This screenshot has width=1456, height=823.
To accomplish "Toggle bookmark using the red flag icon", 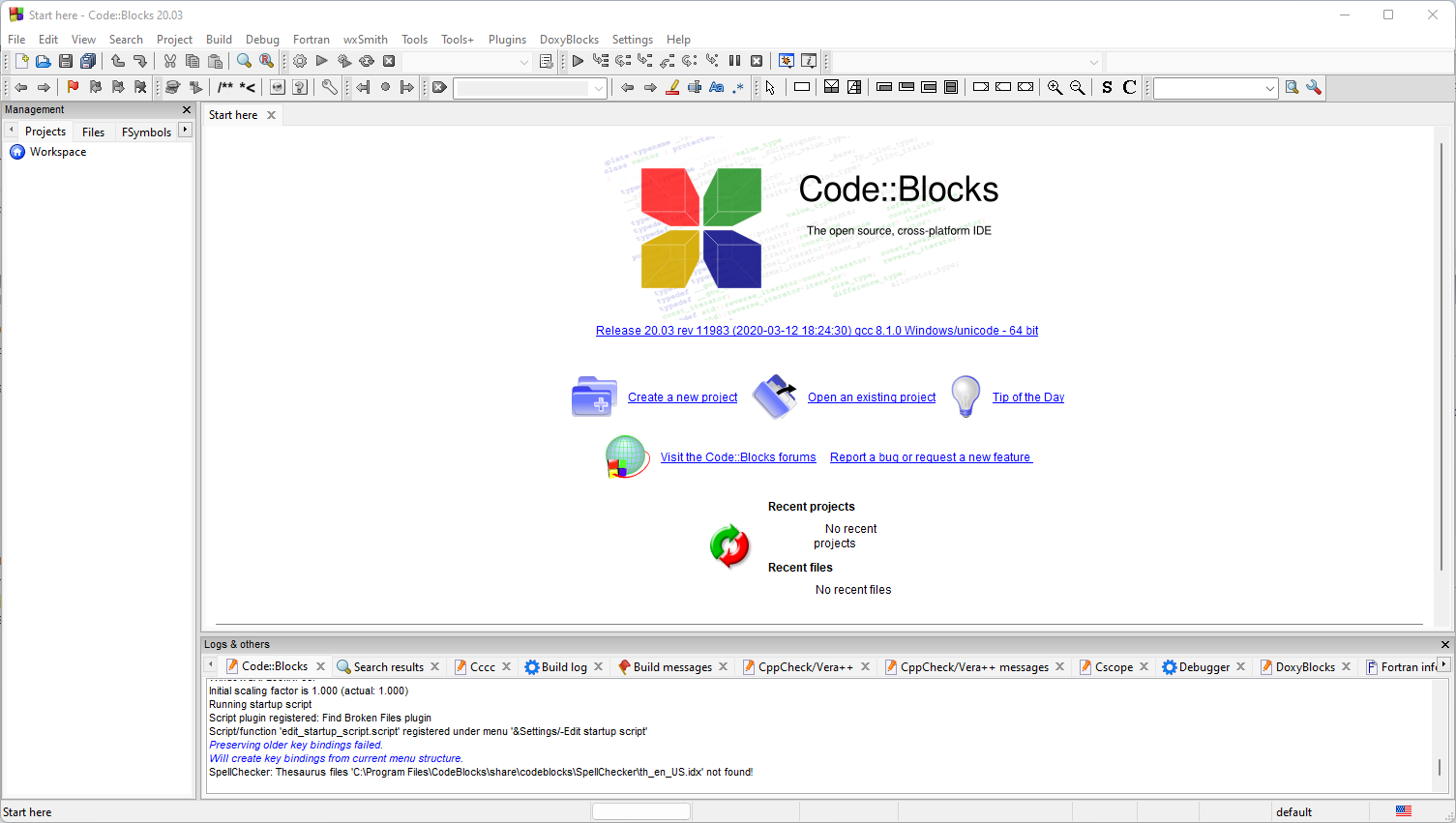I will [x=73, y=87].
